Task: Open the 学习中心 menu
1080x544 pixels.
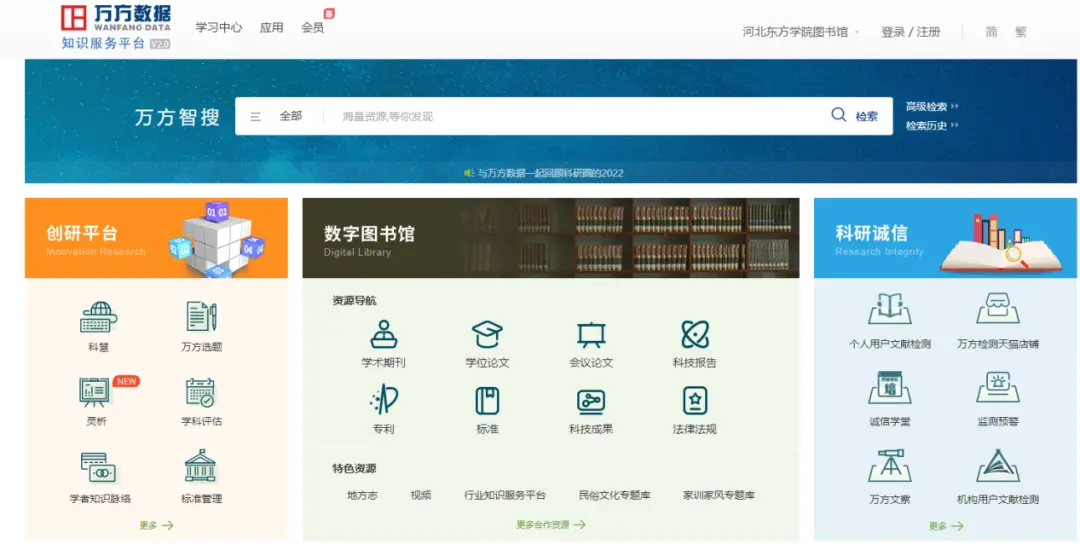Action: tap(218, 28)
